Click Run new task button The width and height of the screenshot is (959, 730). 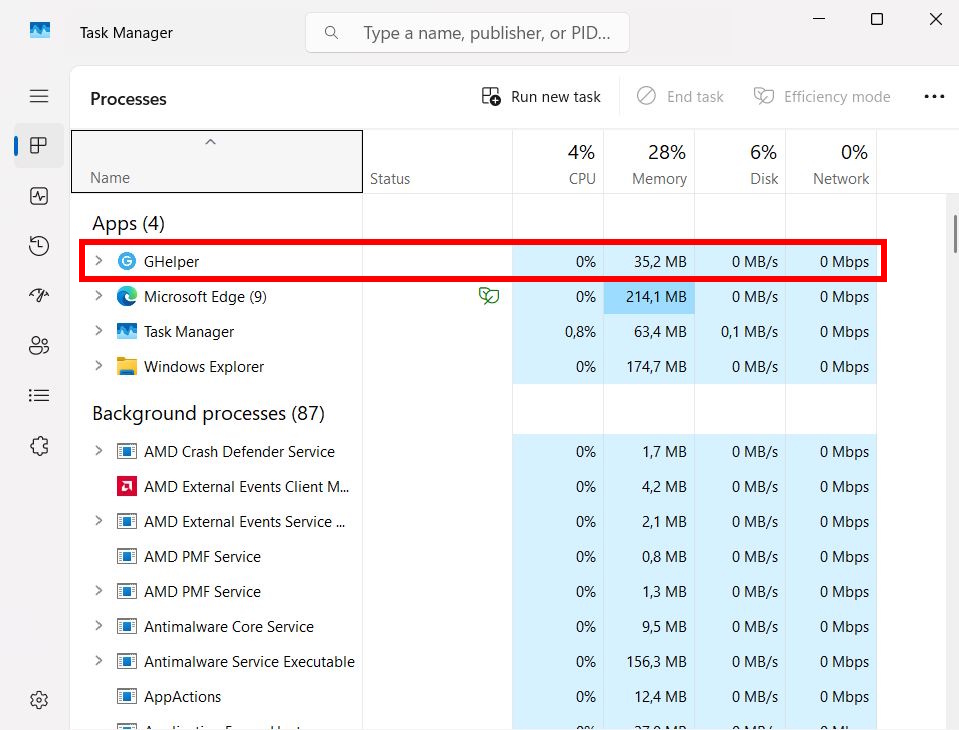pos(541,97)
